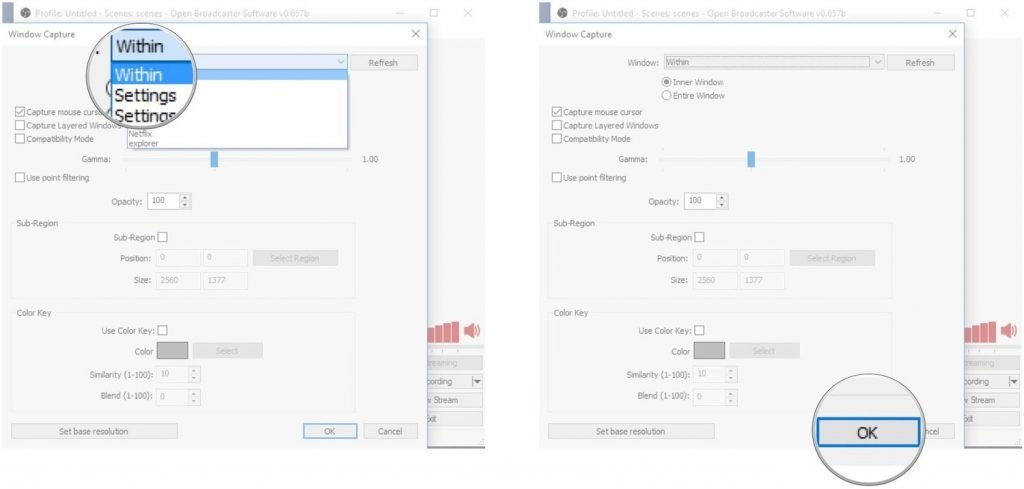This screenshot has width=1024, height=489.
Task: Click OK in dialog with open window list
Action: click(330, 431)
